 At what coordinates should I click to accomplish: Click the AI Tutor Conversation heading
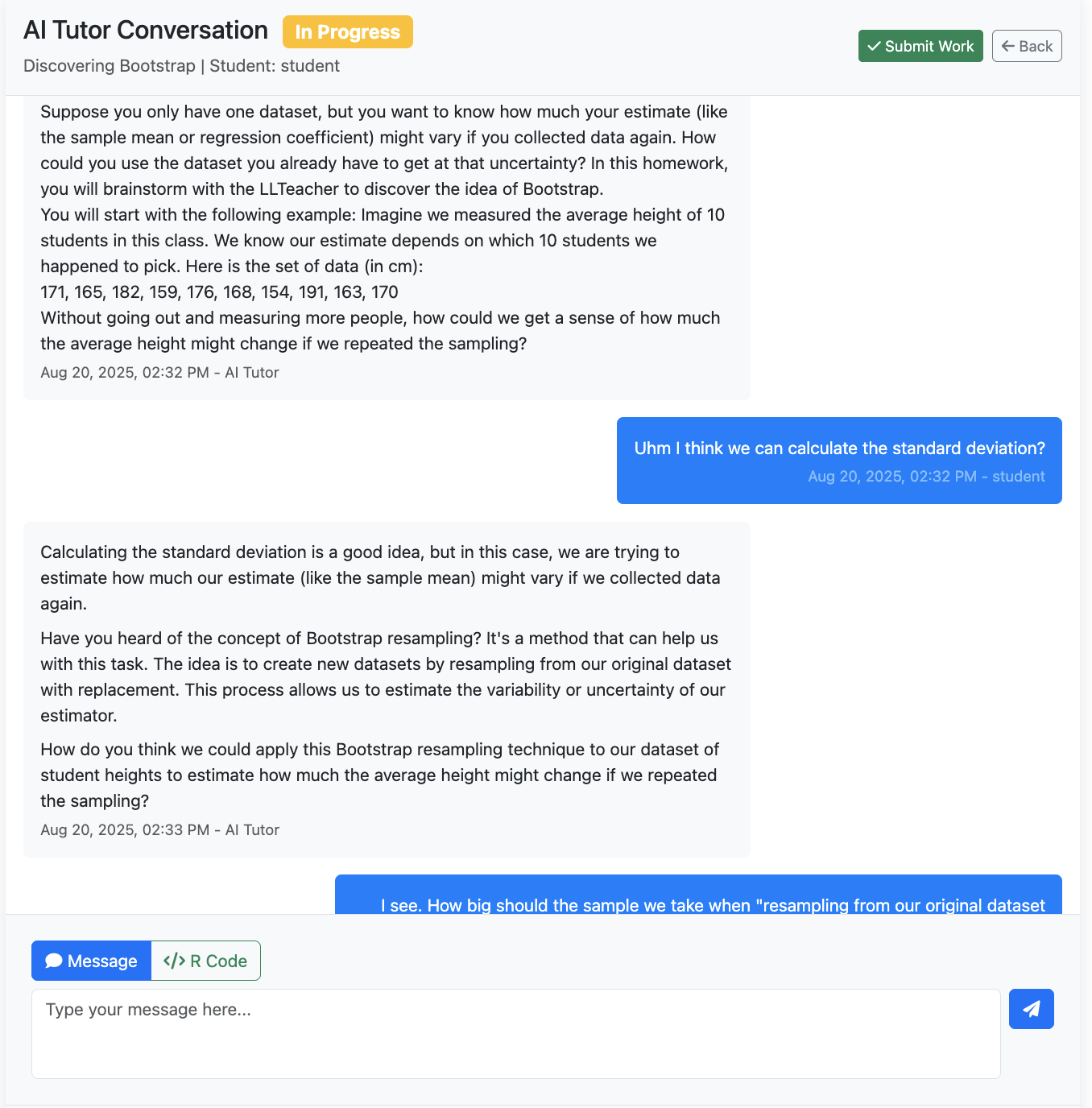click(146, 30)
